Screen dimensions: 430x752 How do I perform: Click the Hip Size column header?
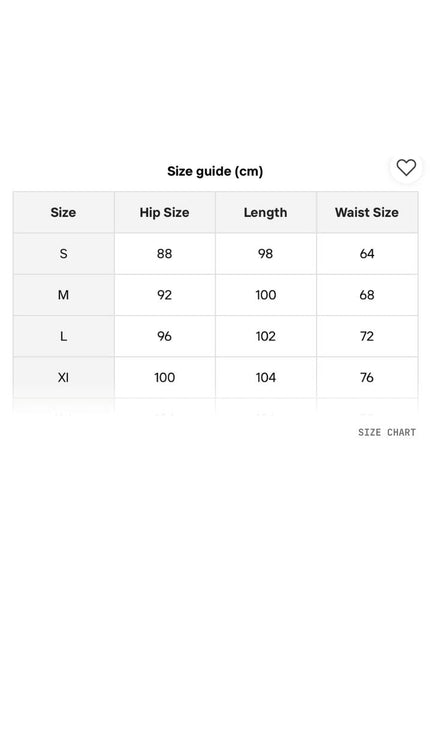pyautogui.click(x=164, y=212)
